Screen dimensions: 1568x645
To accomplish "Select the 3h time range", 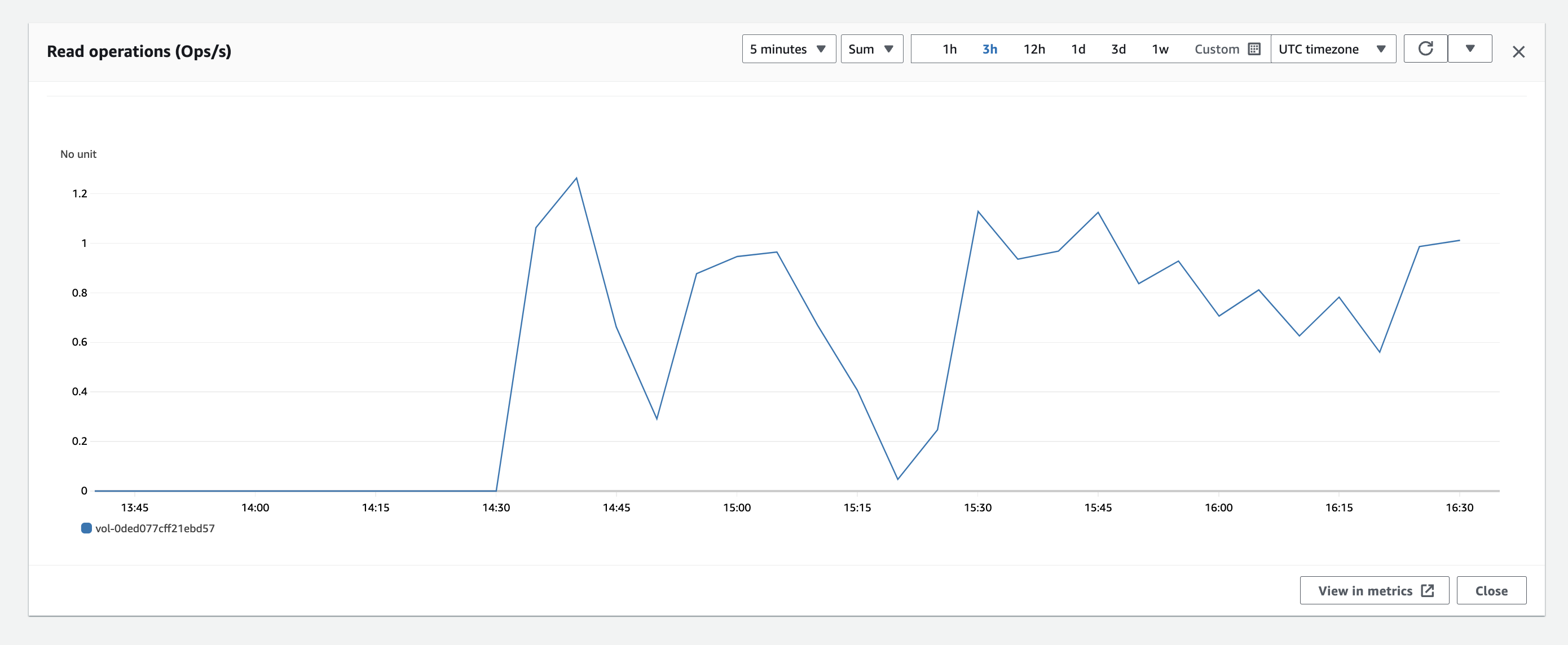I will pos(989,49).
